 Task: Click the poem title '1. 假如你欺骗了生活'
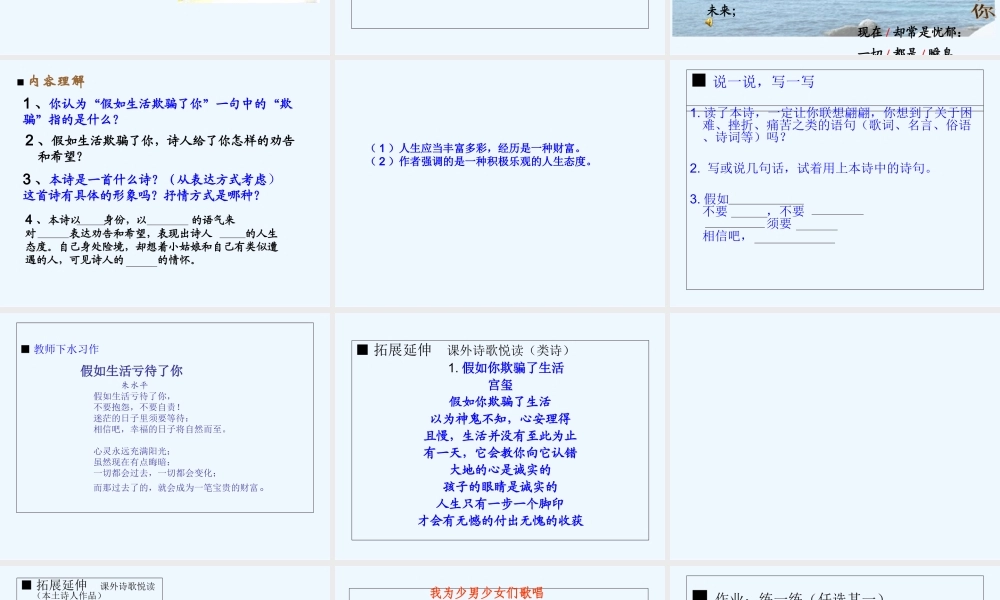(x=506, y=368)
